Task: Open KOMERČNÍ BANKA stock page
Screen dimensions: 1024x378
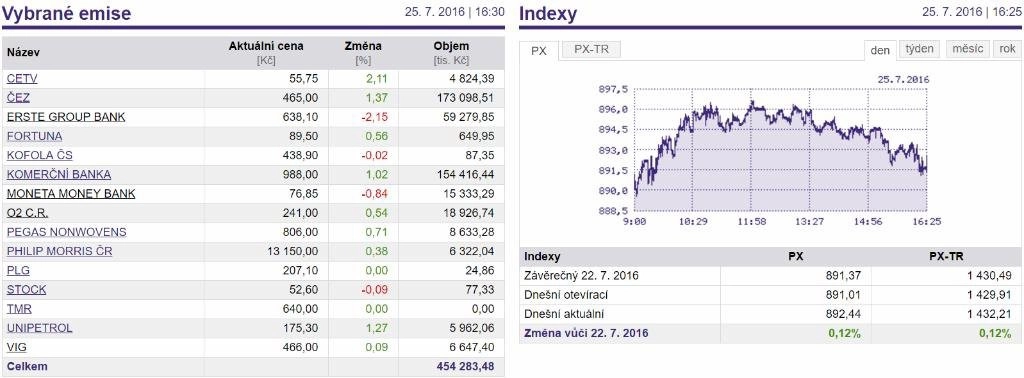Action: point(59,174)
